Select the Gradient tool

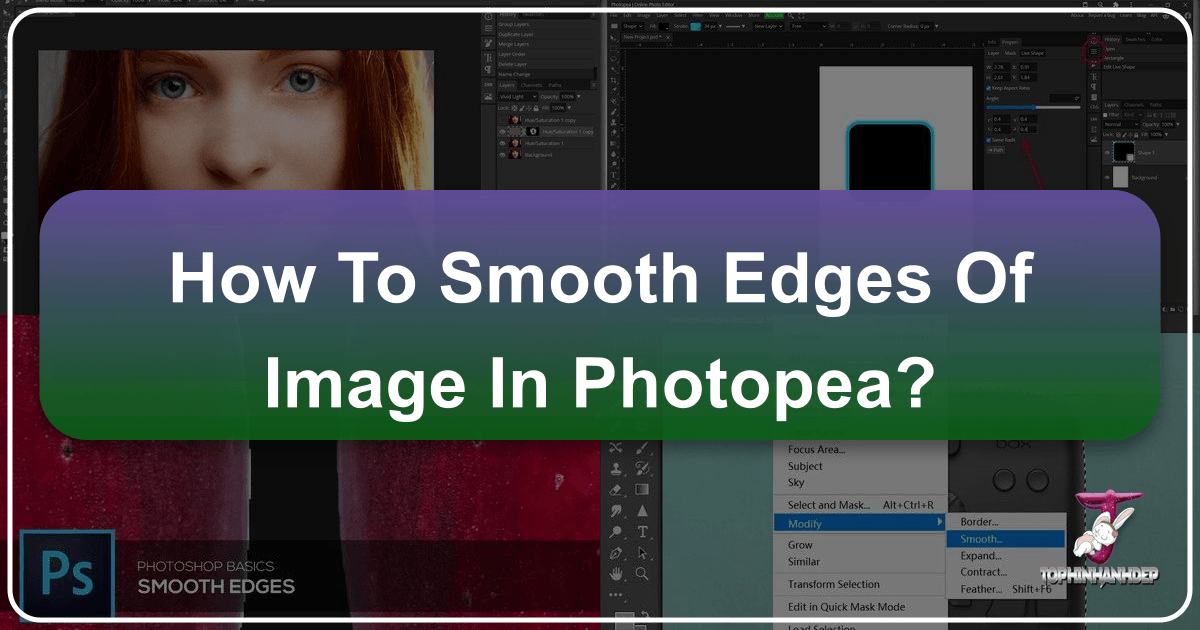click(643, 489)
